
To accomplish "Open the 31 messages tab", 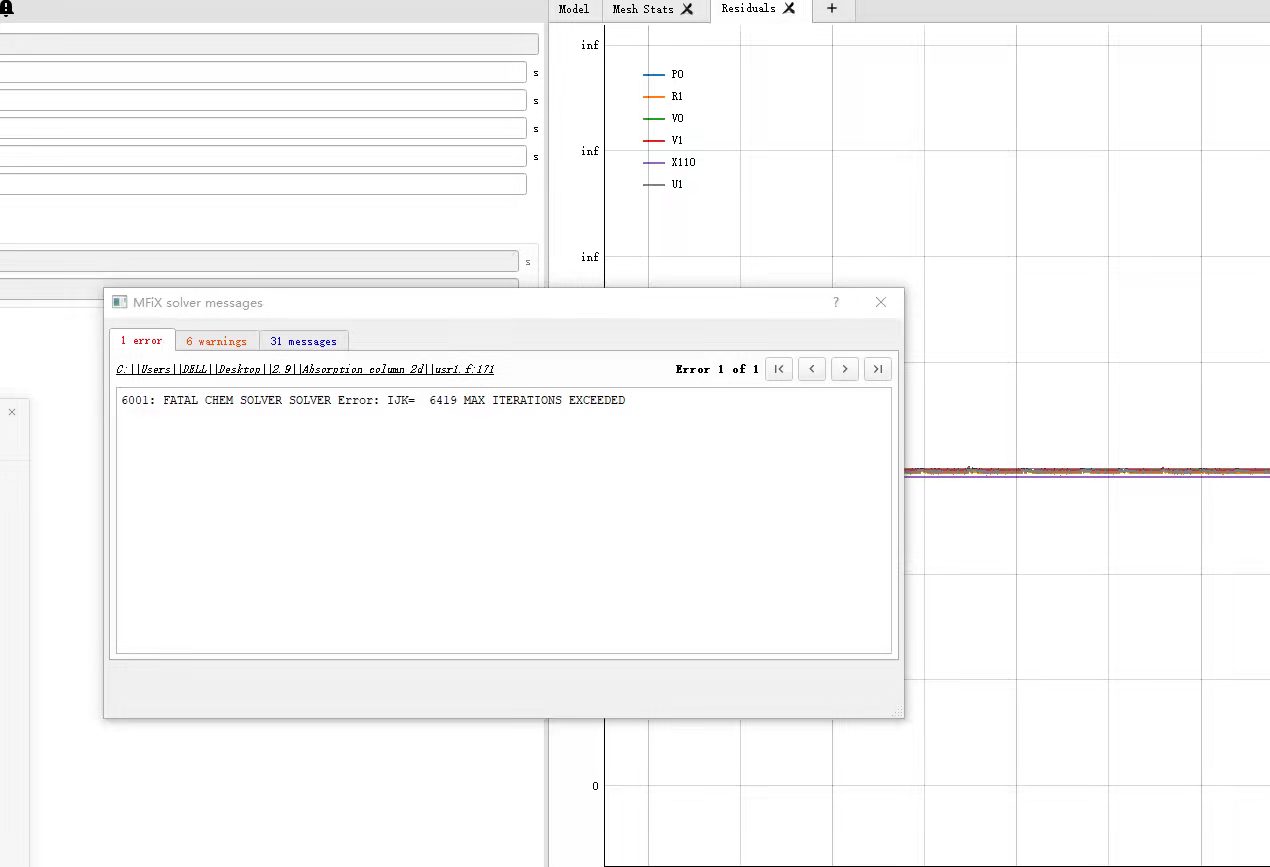I will click(x=304, y=341).
